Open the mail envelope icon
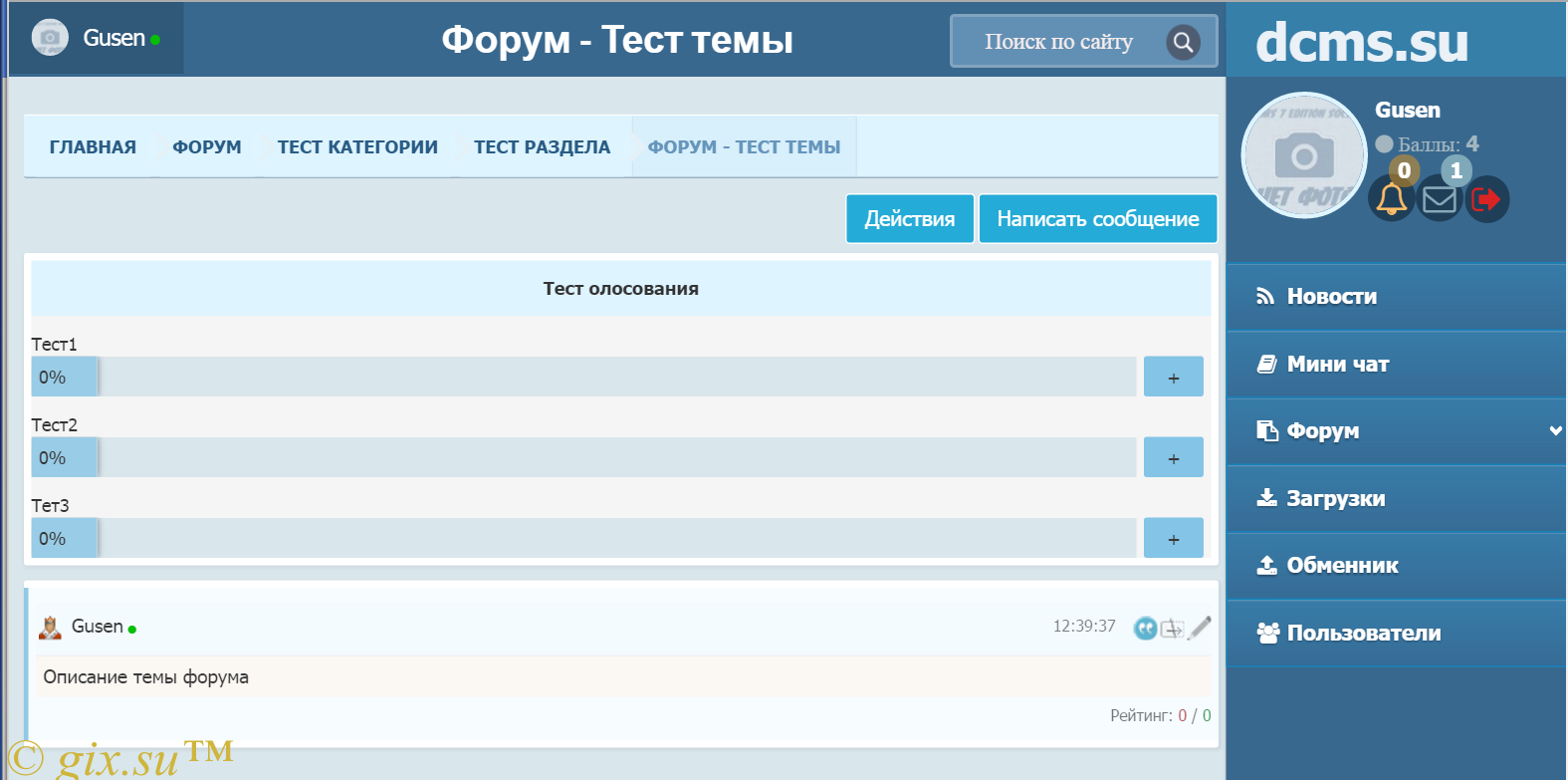 click(1440, 199)
